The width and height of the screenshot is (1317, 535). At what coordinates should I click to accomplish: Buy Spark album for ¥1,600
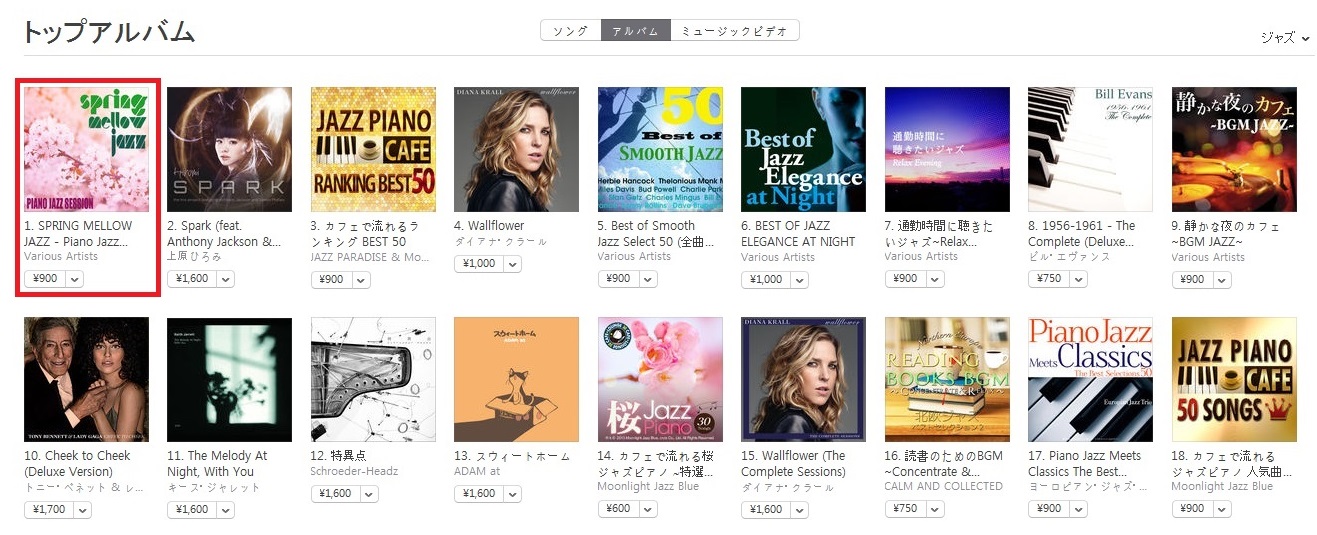(191, 279)
